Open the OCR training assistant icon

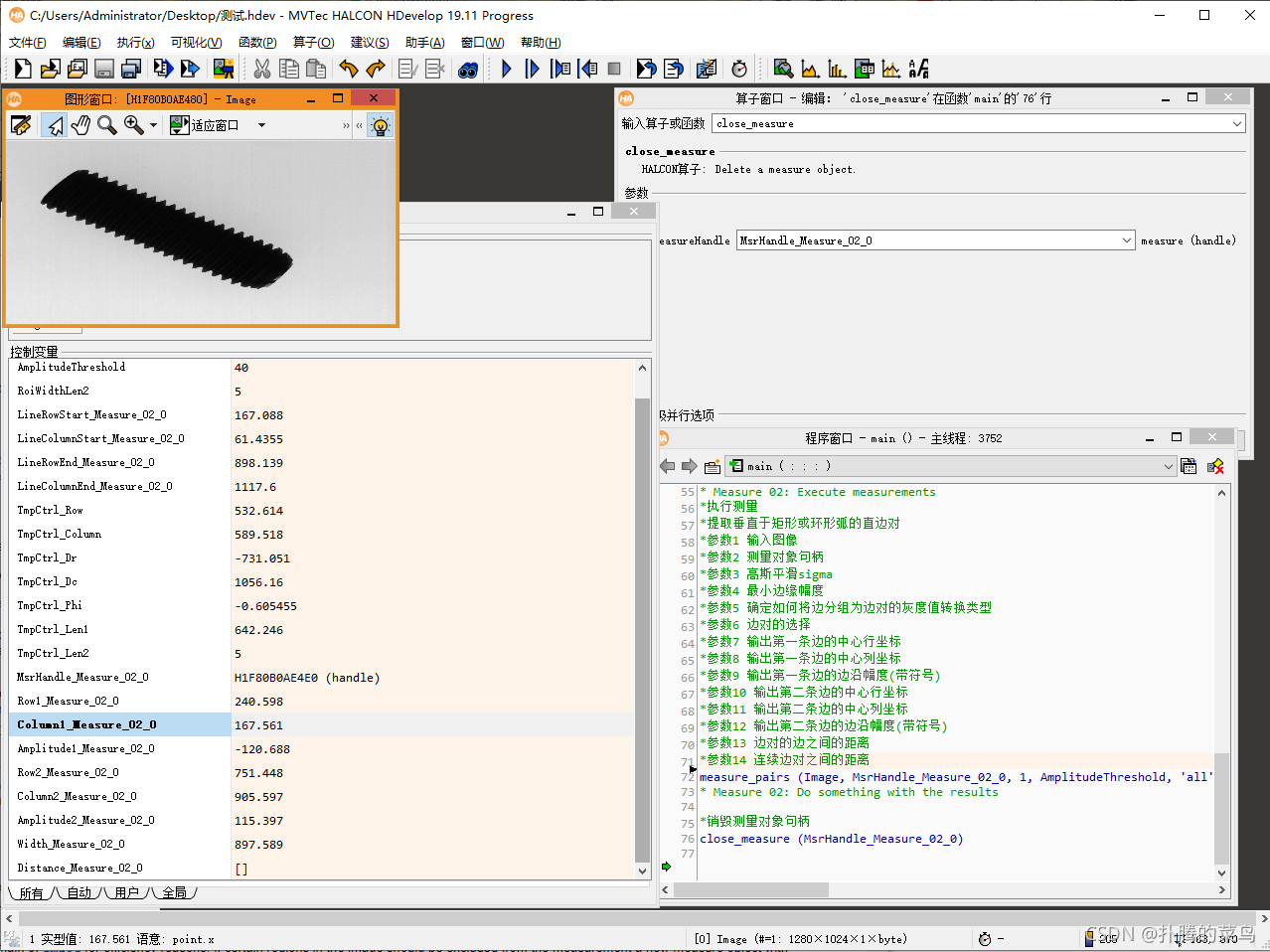919,69
